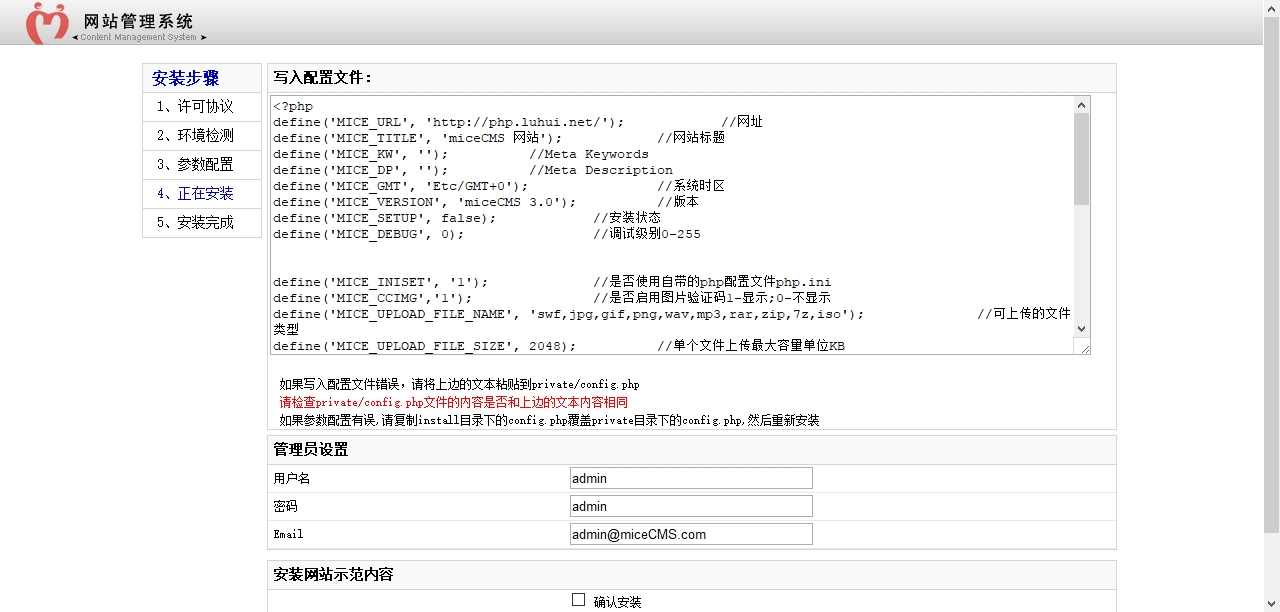Focus the Email input field

pyautogui.click(x=691, y=534)
